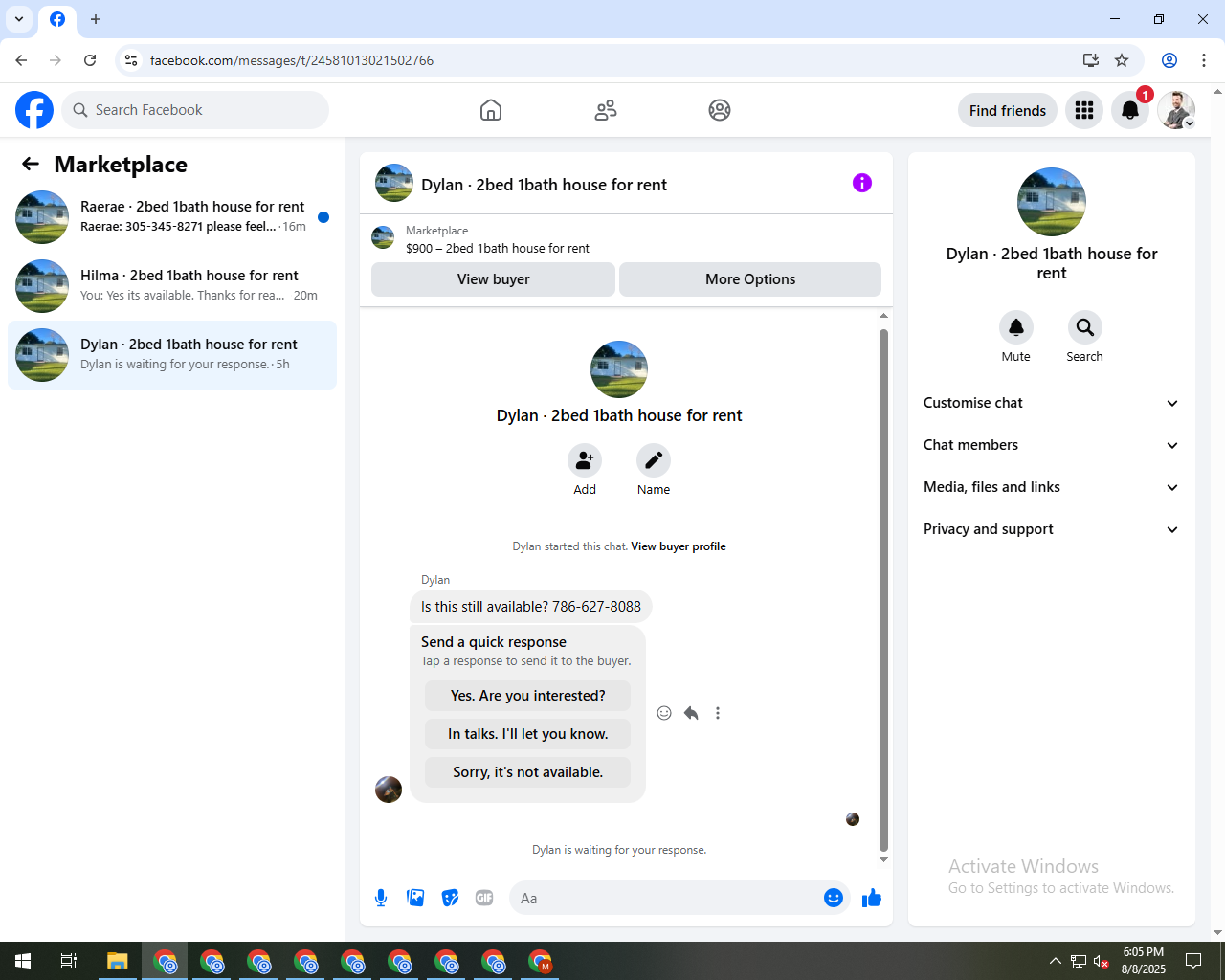Go back using the Marketplace arrow
Viewport: 1225px width, 980px height.
click(31, 165)
